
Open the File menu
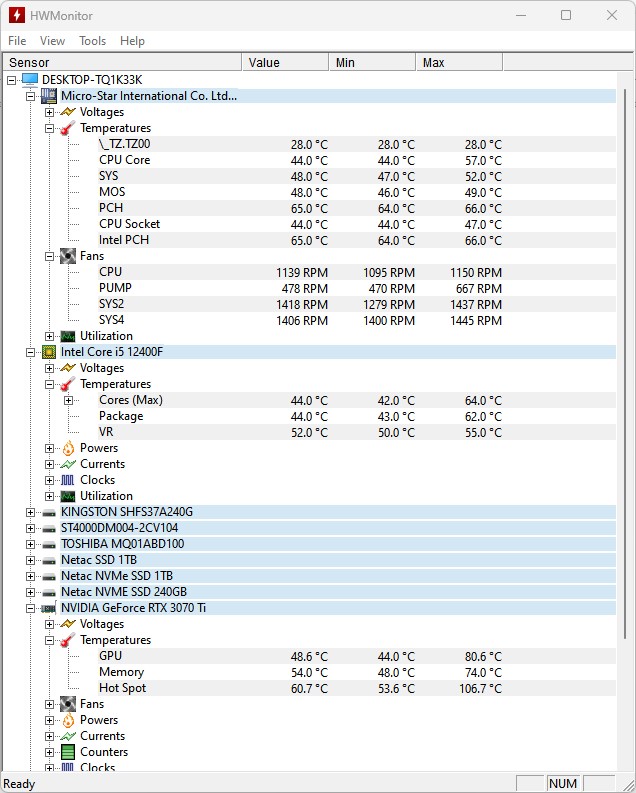[17, 40]
